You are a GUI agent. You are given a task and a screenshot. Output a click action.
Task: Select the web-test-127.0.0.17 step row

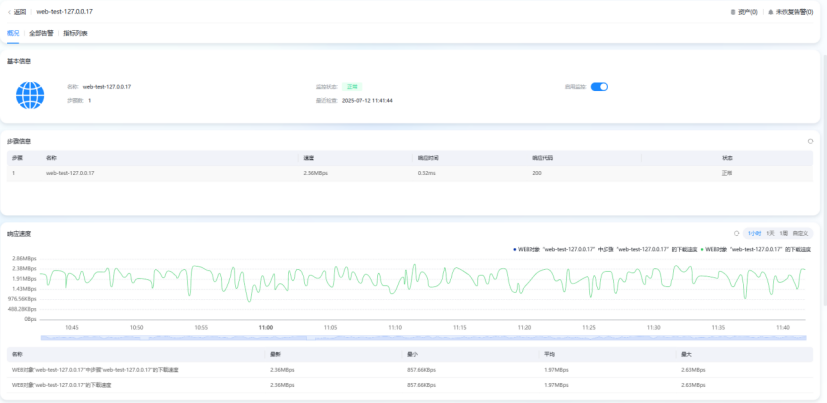pos(410,173)
